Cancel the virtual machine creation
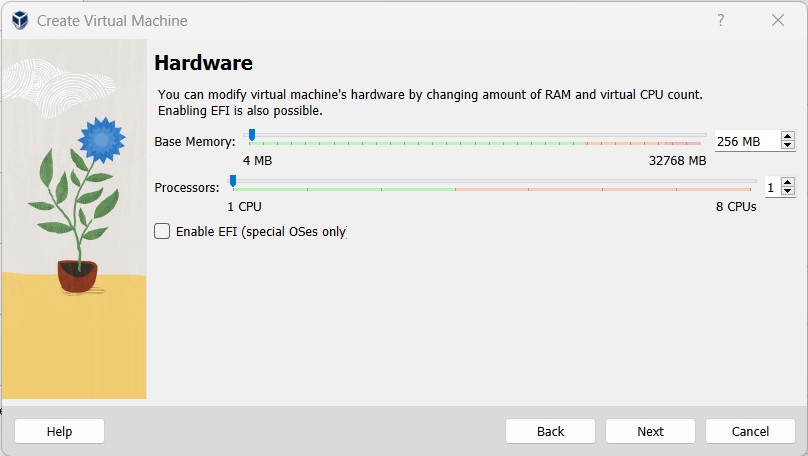Viewport: 808px width, 456px height. [x=750, y=431]
